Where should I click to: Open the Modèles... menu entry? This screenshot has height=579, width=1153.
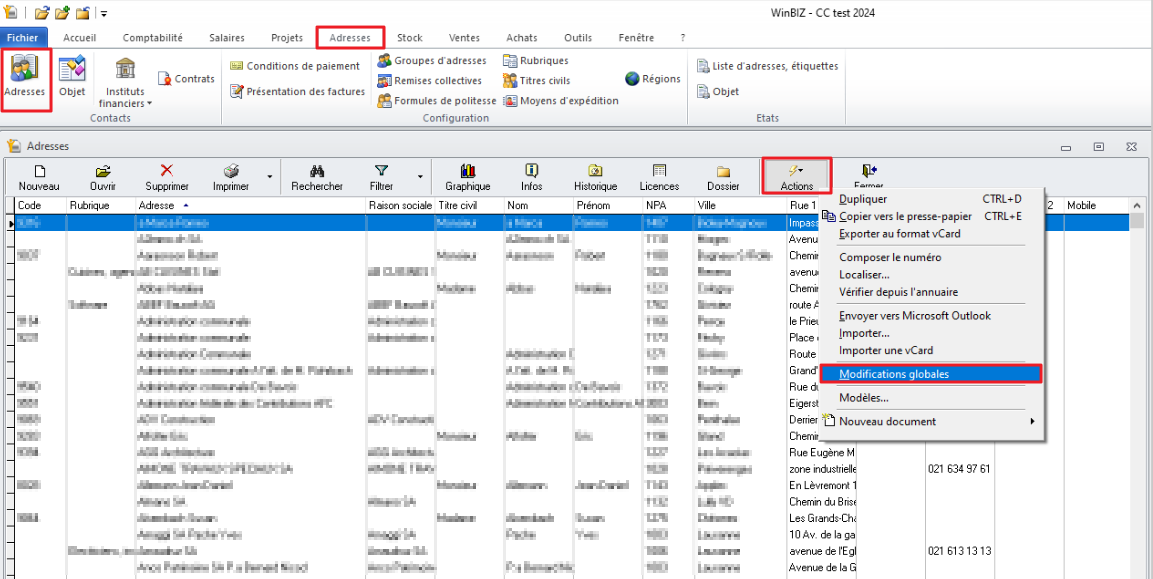coord(932,398)
